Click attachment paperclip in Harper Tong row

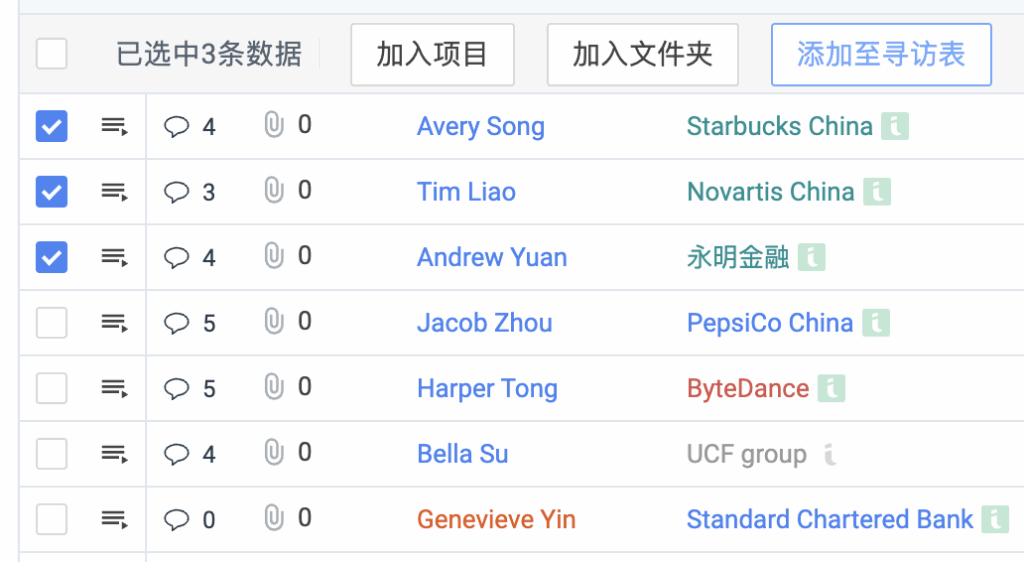(274, 387)
